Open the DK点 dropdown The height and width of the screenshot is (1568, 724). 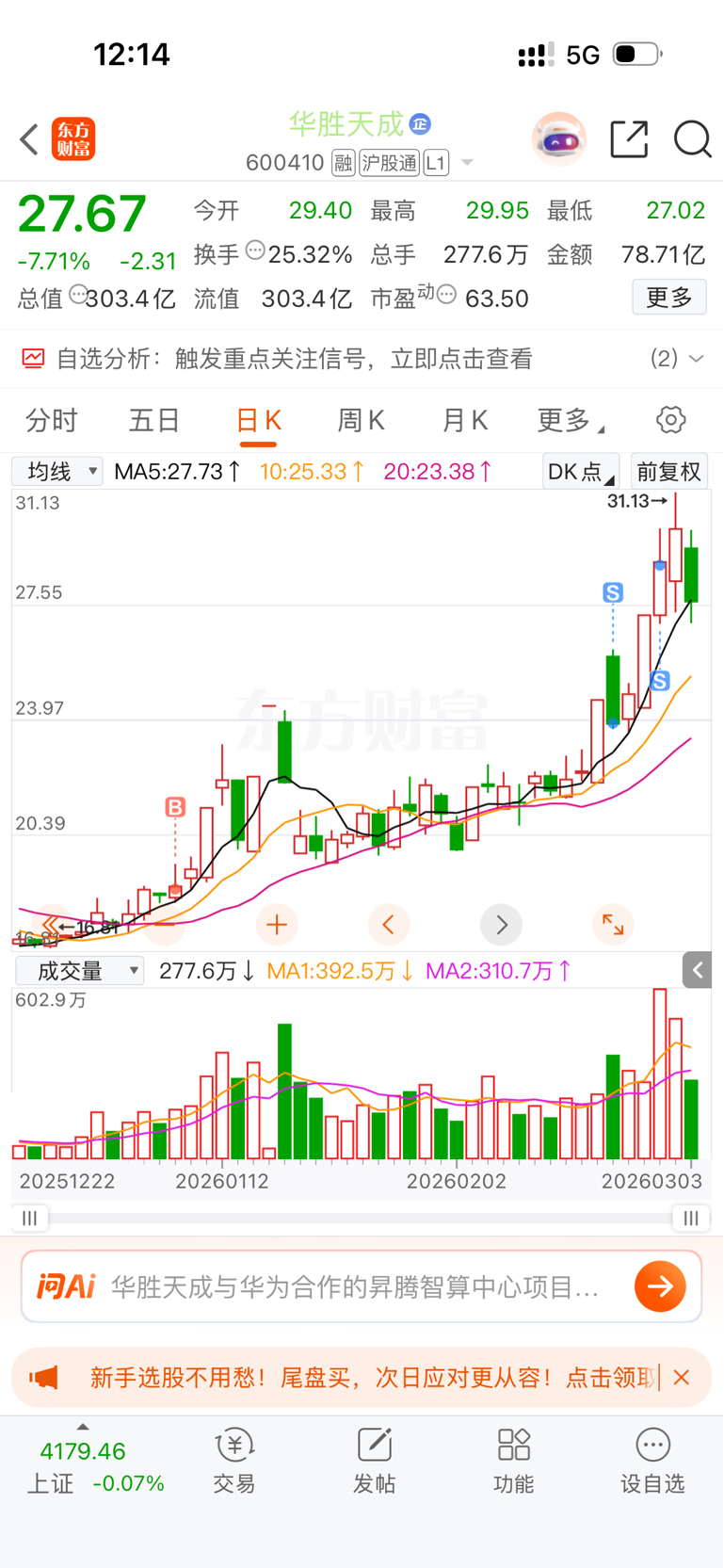581,471
